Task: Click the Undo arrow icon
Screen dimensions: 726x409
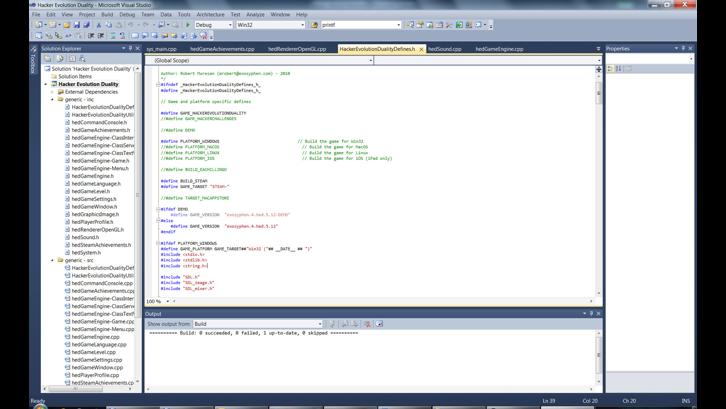Action: (131, 25)
